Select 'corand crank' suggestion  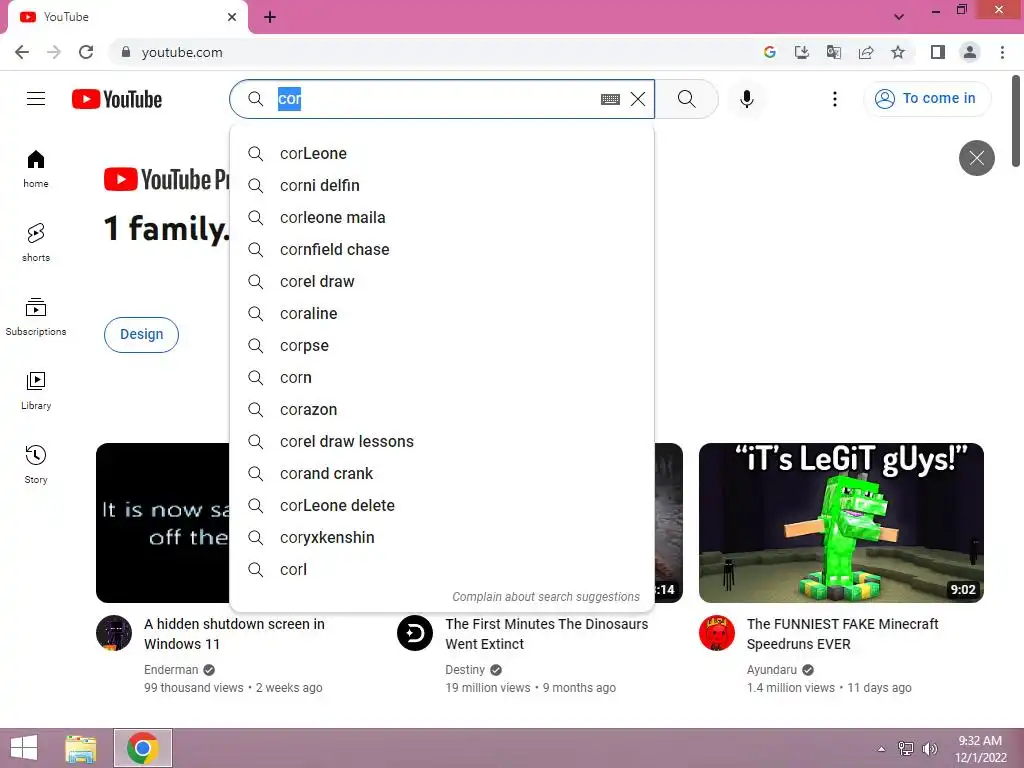click(442, 473)
